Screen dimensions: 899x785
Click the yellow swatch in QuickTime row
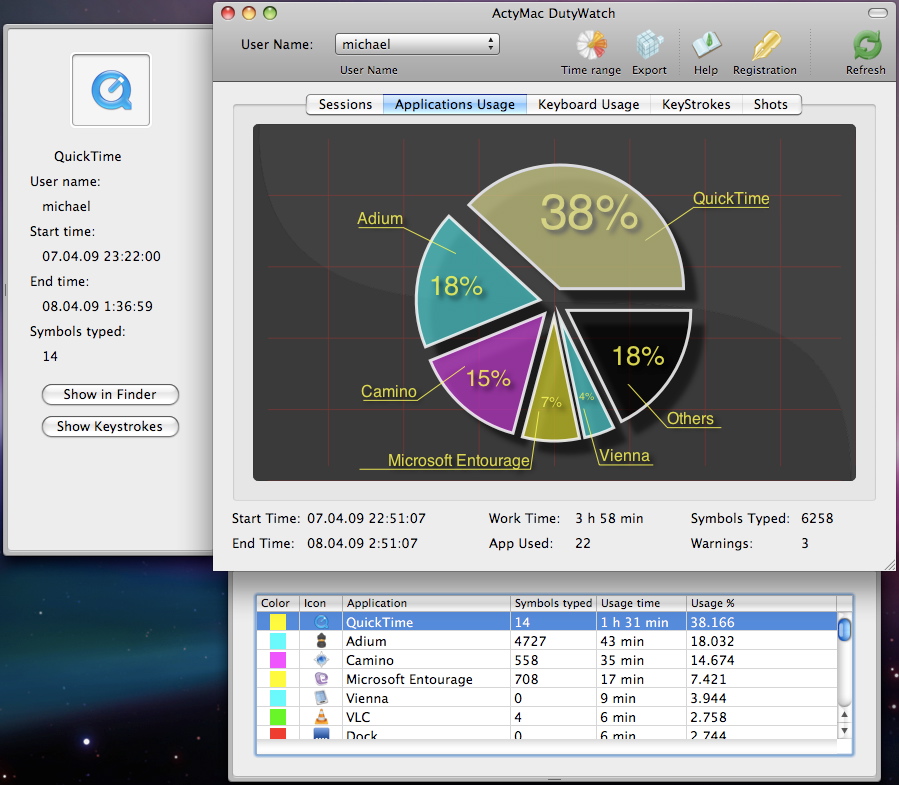(278, 622)
